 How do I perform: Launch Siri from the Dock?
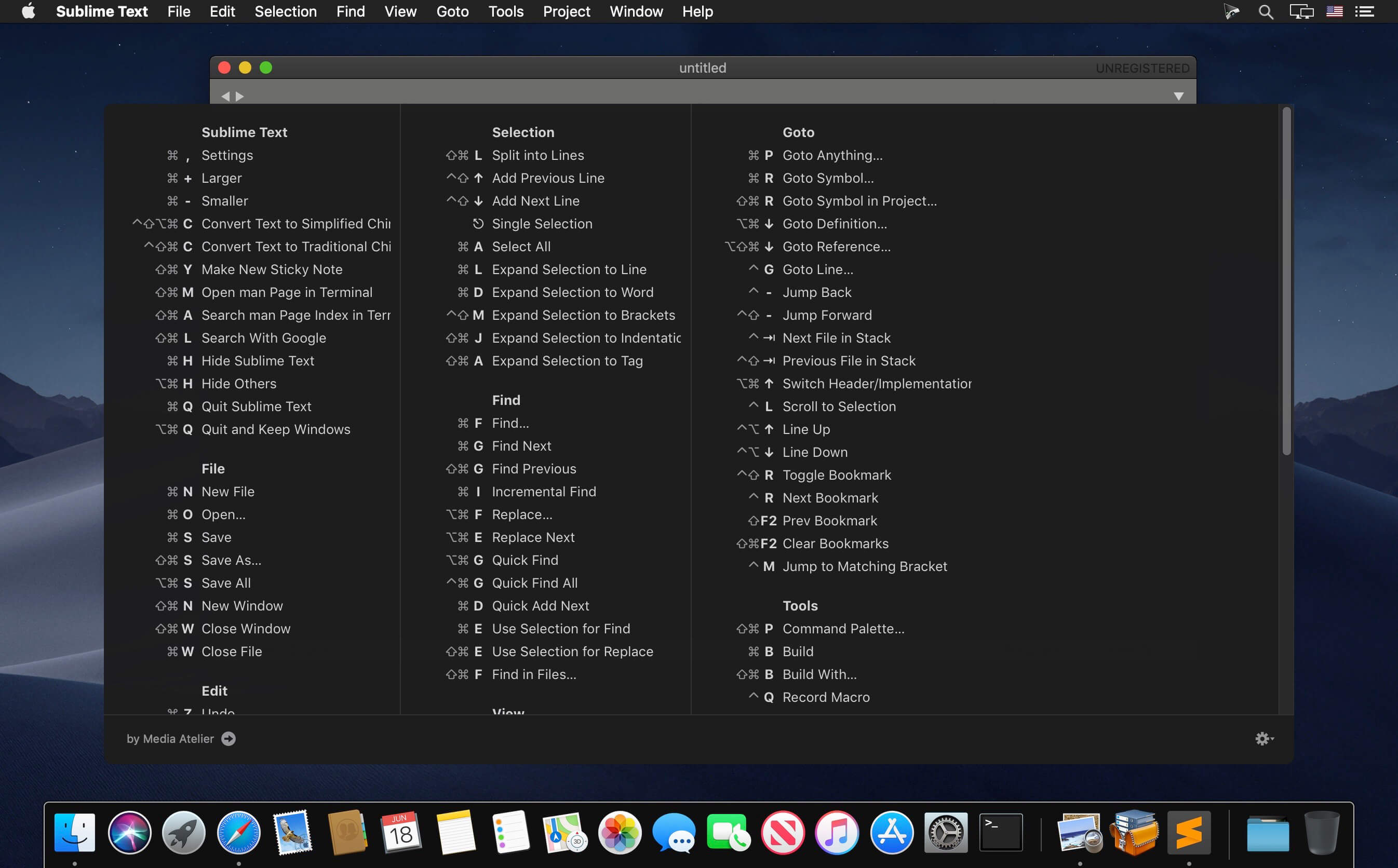point(129,832)
